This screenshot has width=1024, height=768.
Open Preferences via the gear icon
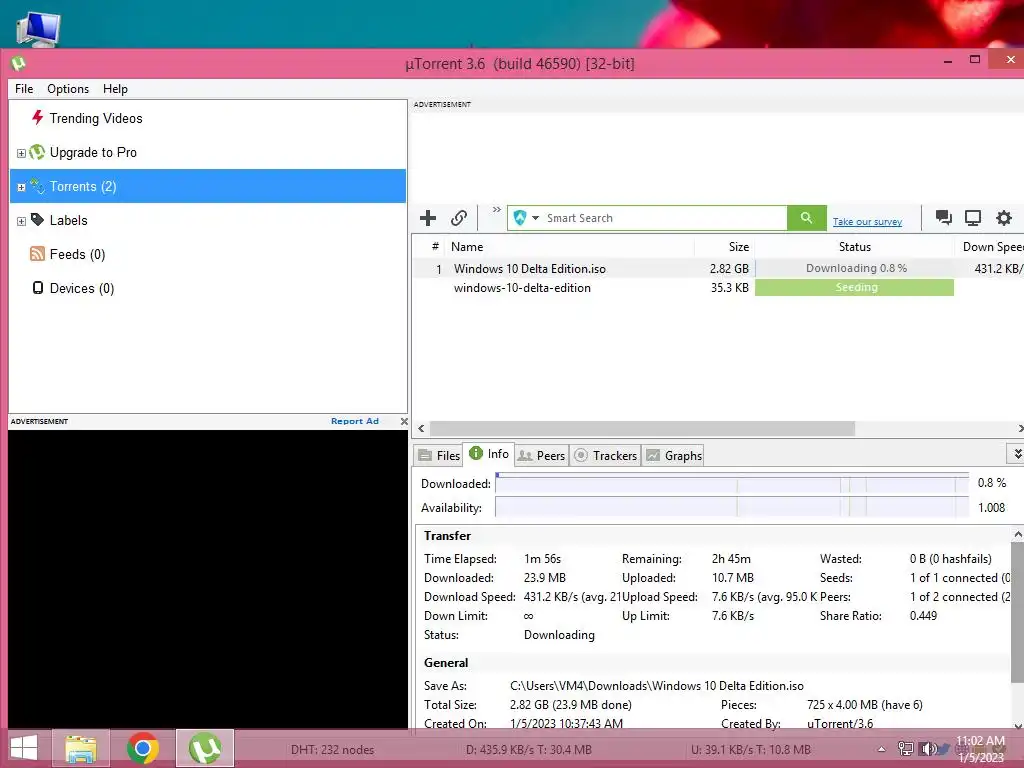[x=1004, y=217]
